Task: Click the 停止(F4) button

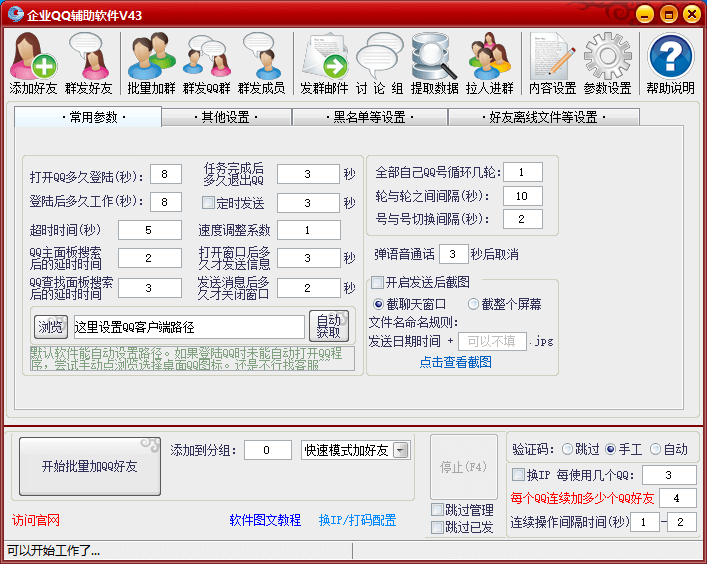Action: [464, 467]
